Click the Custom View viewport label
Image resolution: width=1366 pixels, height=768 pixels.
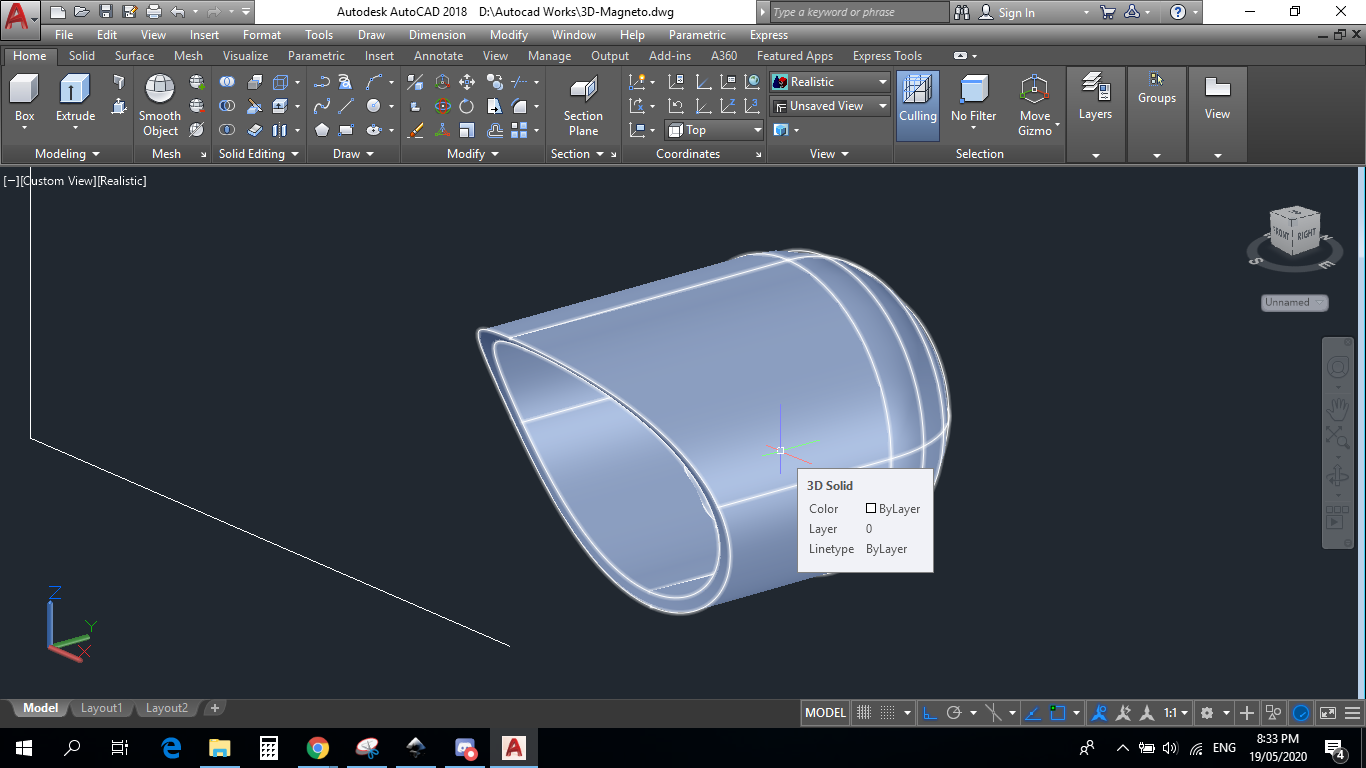[57, 181]
